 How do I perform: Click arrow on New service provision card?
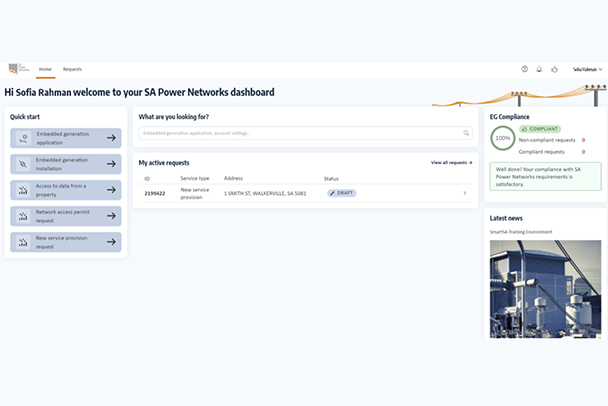click(111, 242)
